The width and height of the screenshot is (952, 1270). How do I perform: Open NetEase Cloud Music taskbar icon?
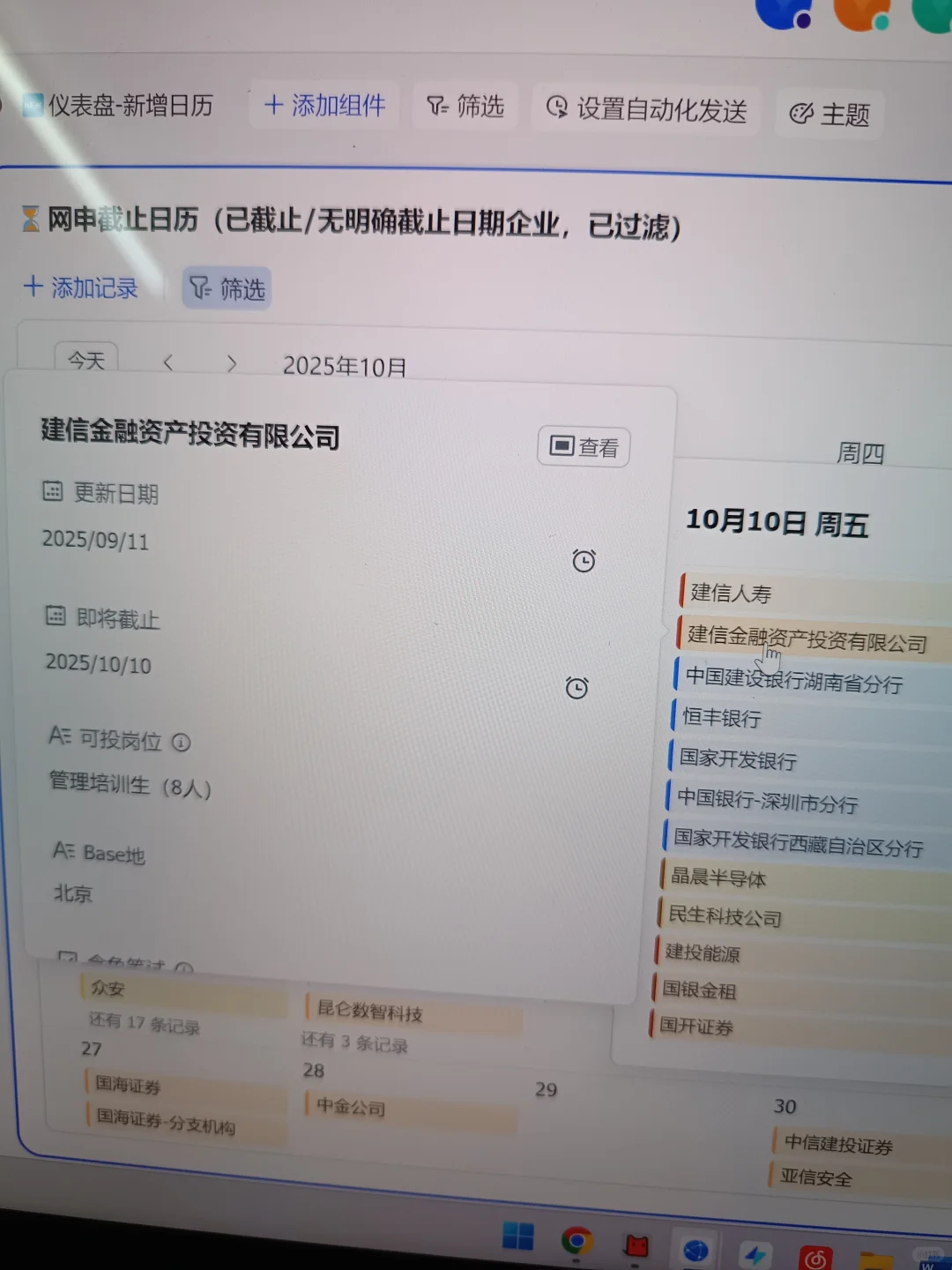815,1259
